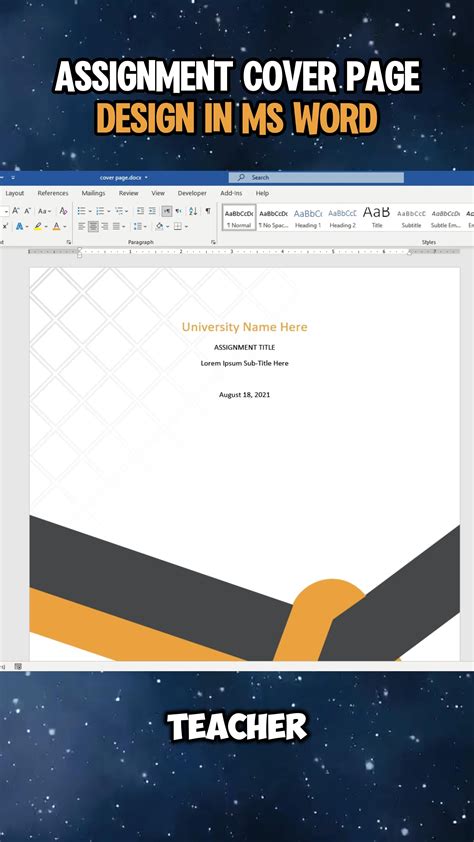
Task: Apply numbered list formatting
Action: click(100, 210)
